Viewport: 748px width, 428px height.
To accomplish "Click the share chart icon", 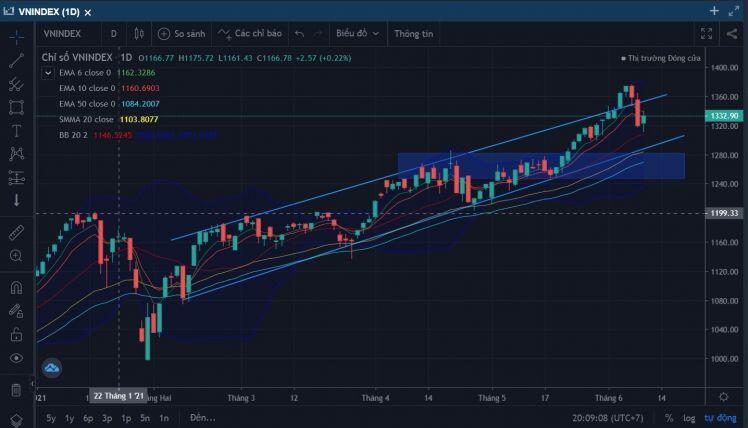I will (732, 33).
